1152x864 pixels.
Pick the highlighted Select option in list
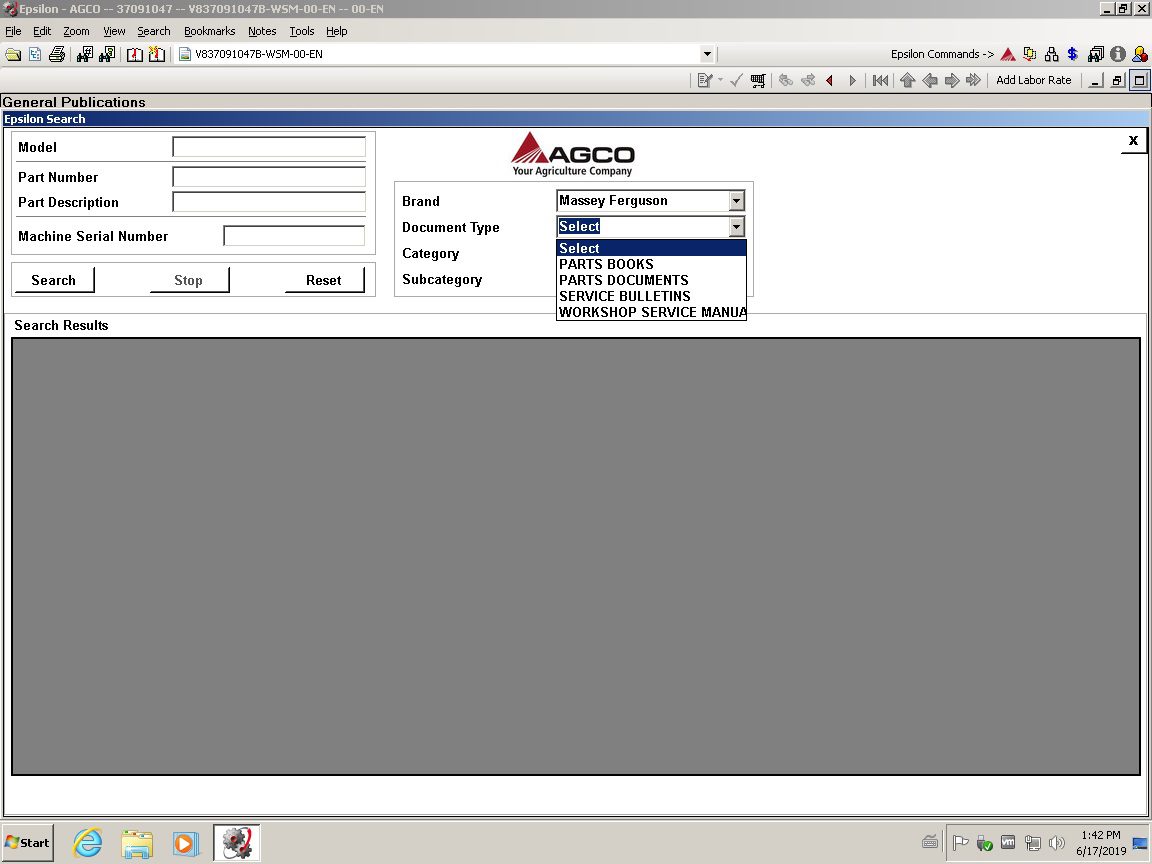point(651,248)
